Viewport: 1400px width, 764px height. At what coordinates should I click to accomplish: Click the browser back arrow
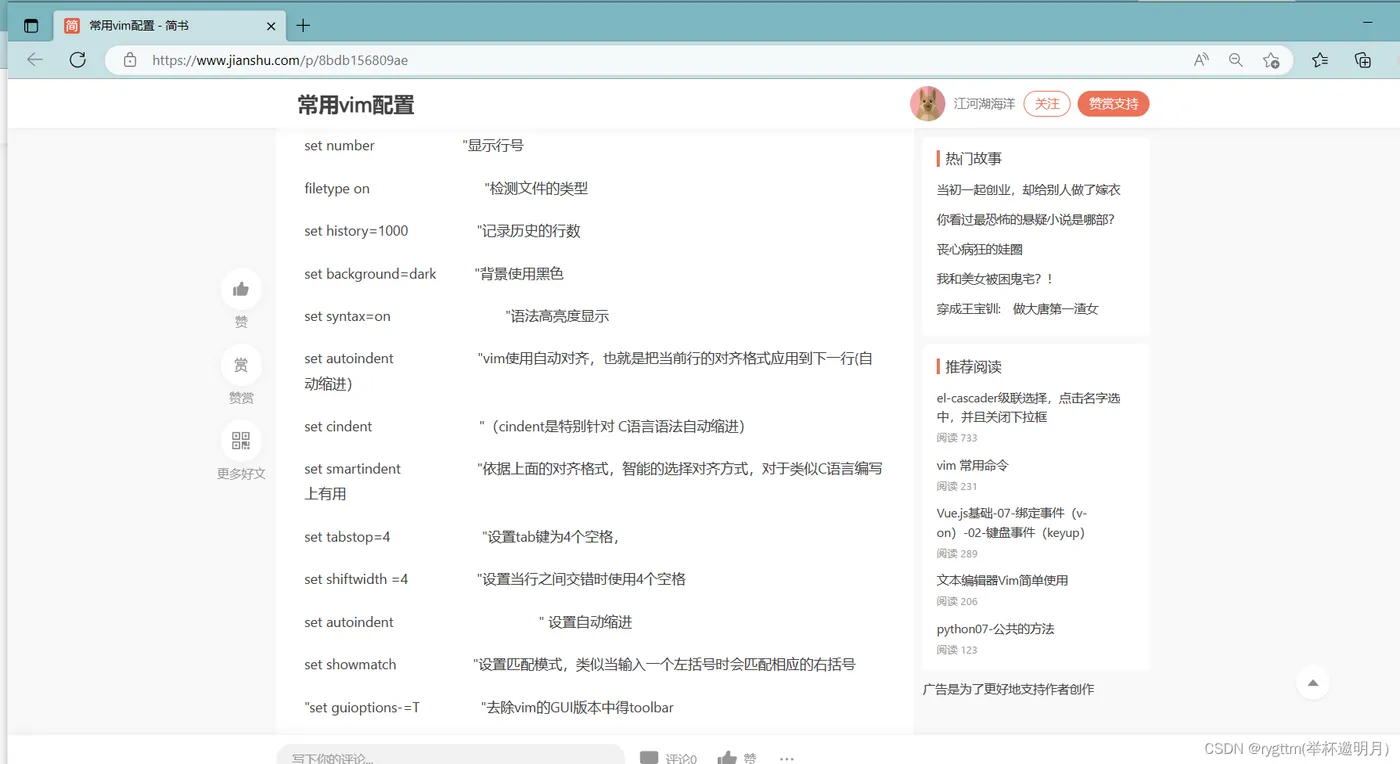coord(35,60)
